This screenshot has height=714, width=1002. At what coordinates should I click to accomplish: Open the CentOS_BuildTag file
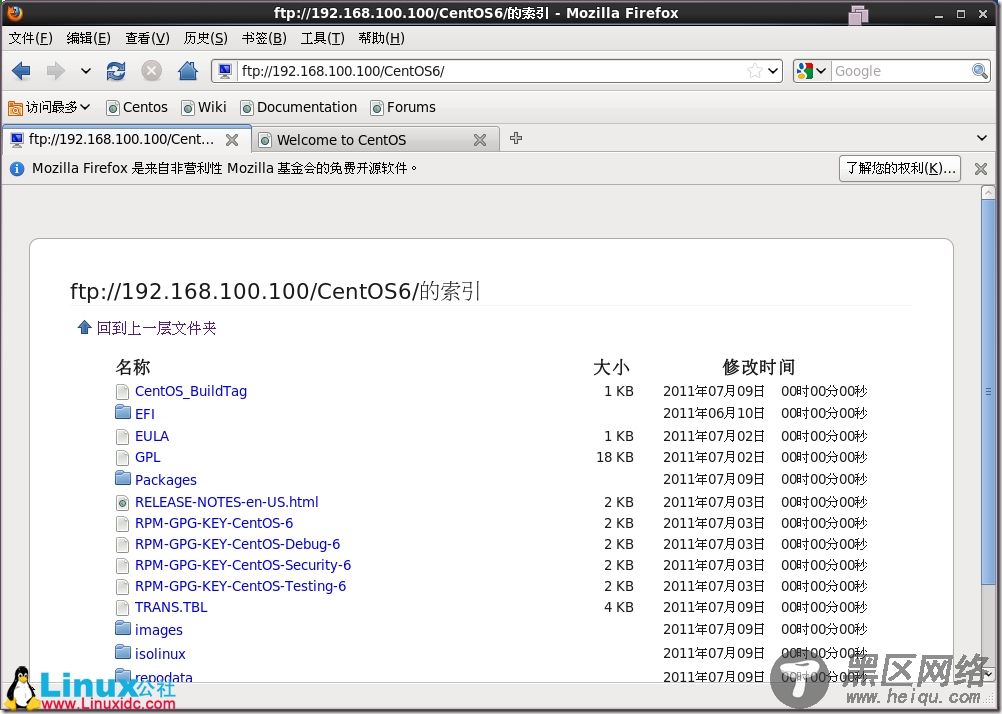coord(190,391)
